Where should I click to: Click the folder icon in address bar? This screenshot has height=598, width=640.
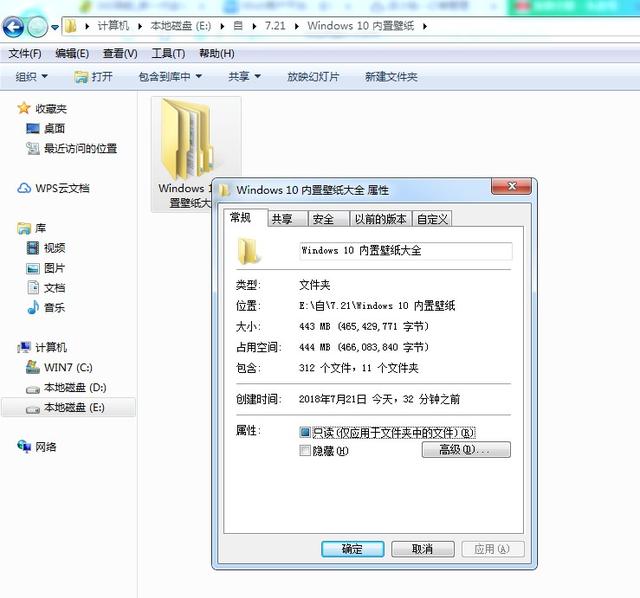click(71, 26)
